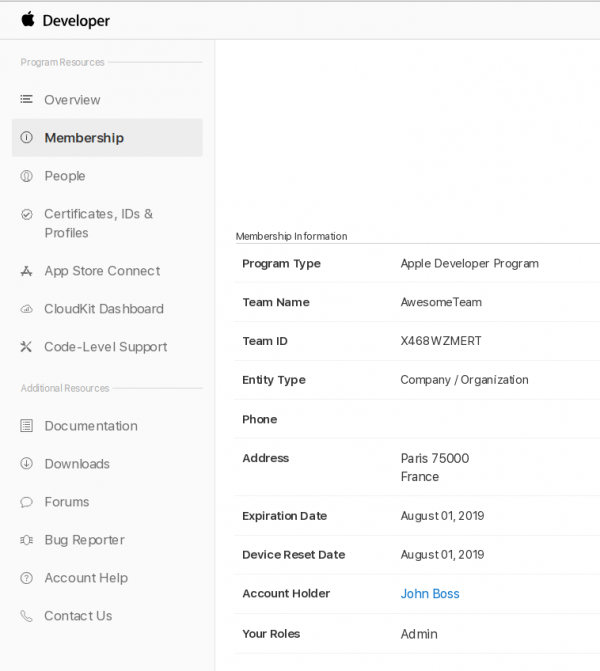Viewport: 600px width, 671px height.
Task: Open the John Boss account holder link
Action: pos(430,594)
